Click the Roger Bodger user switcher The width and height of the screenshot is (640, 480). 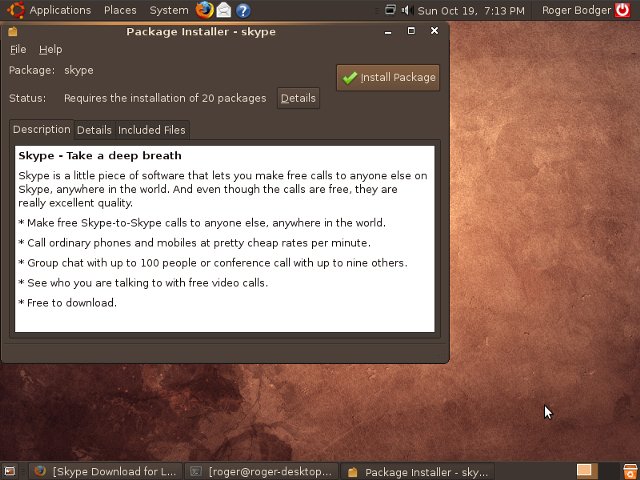click(576, 10)
